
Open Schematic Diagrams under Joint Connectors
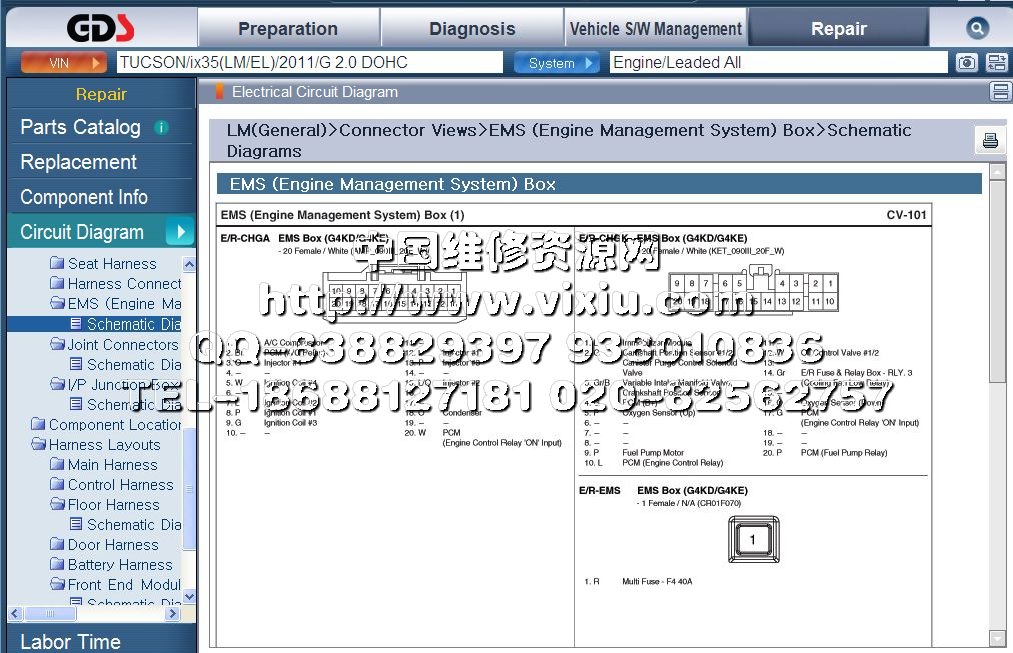tap(133, 365)
